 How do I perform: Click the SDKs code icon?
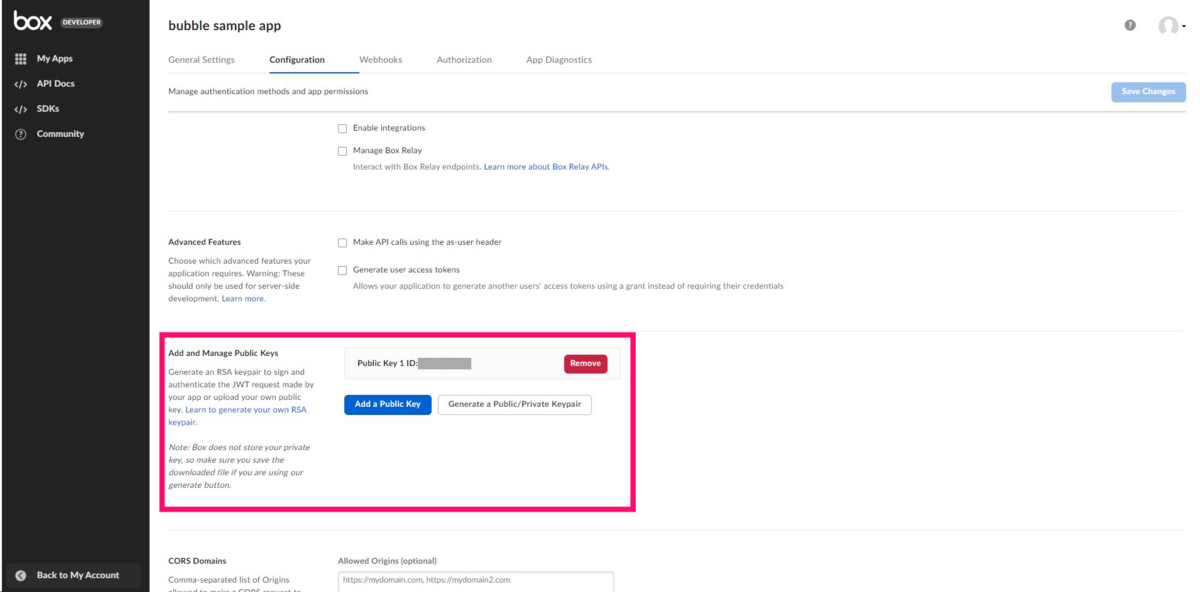click(x=20, y=109)
